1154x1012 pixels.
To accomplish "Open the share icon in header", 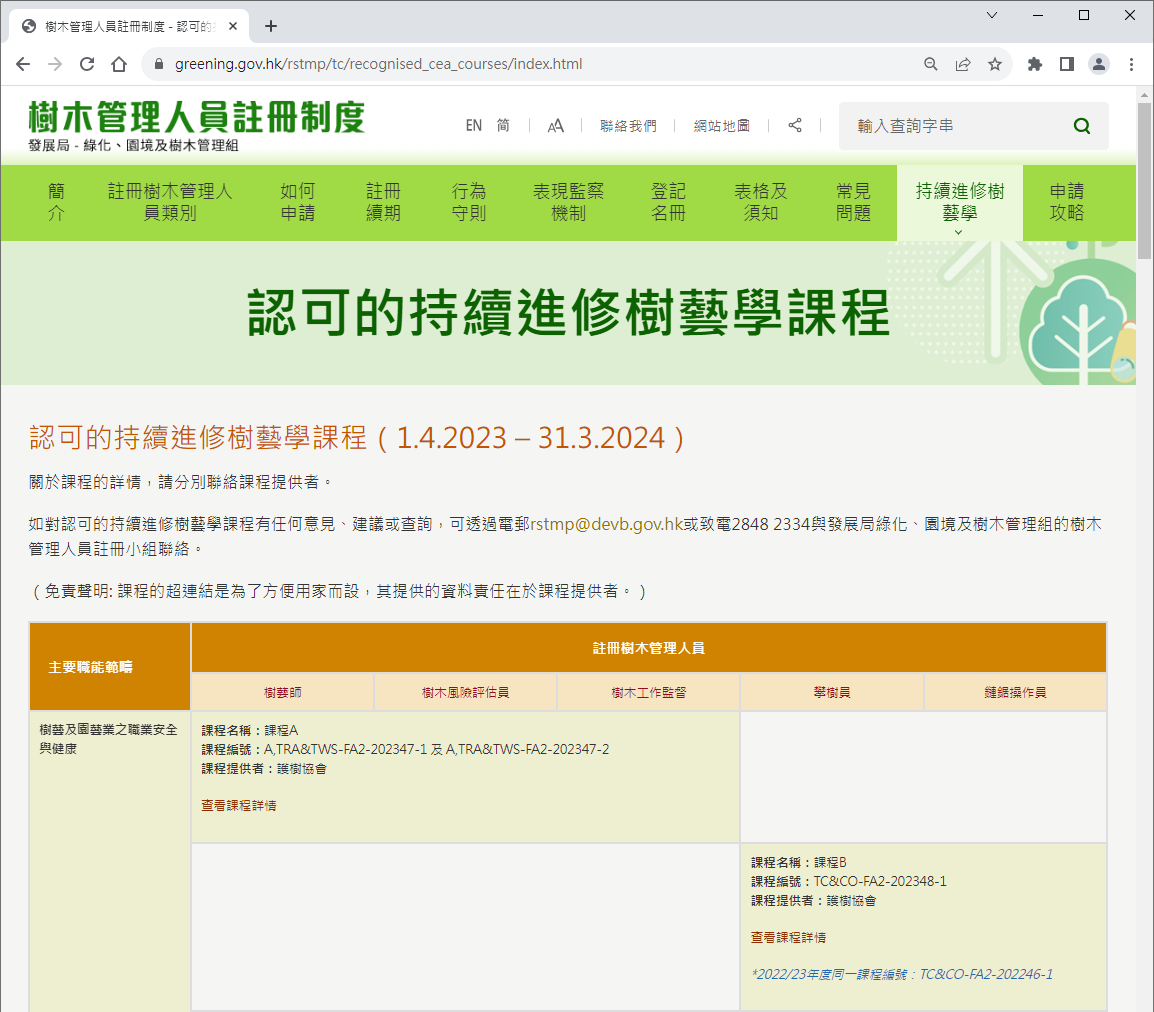I will pos(795,125).
